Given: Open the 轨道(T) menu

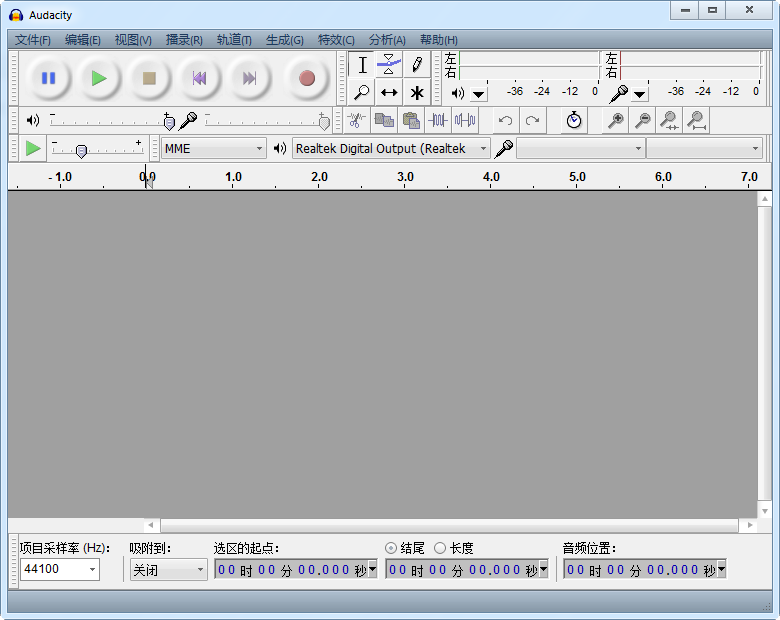Looking at the screenshot, I should click(234, 40).
